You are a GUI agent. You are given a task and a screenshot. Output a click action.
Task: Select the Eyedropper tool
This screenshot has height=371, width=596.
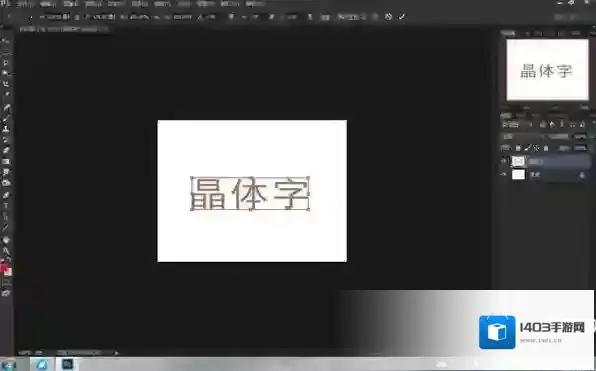pyautogui.click(x=6, y=94)
